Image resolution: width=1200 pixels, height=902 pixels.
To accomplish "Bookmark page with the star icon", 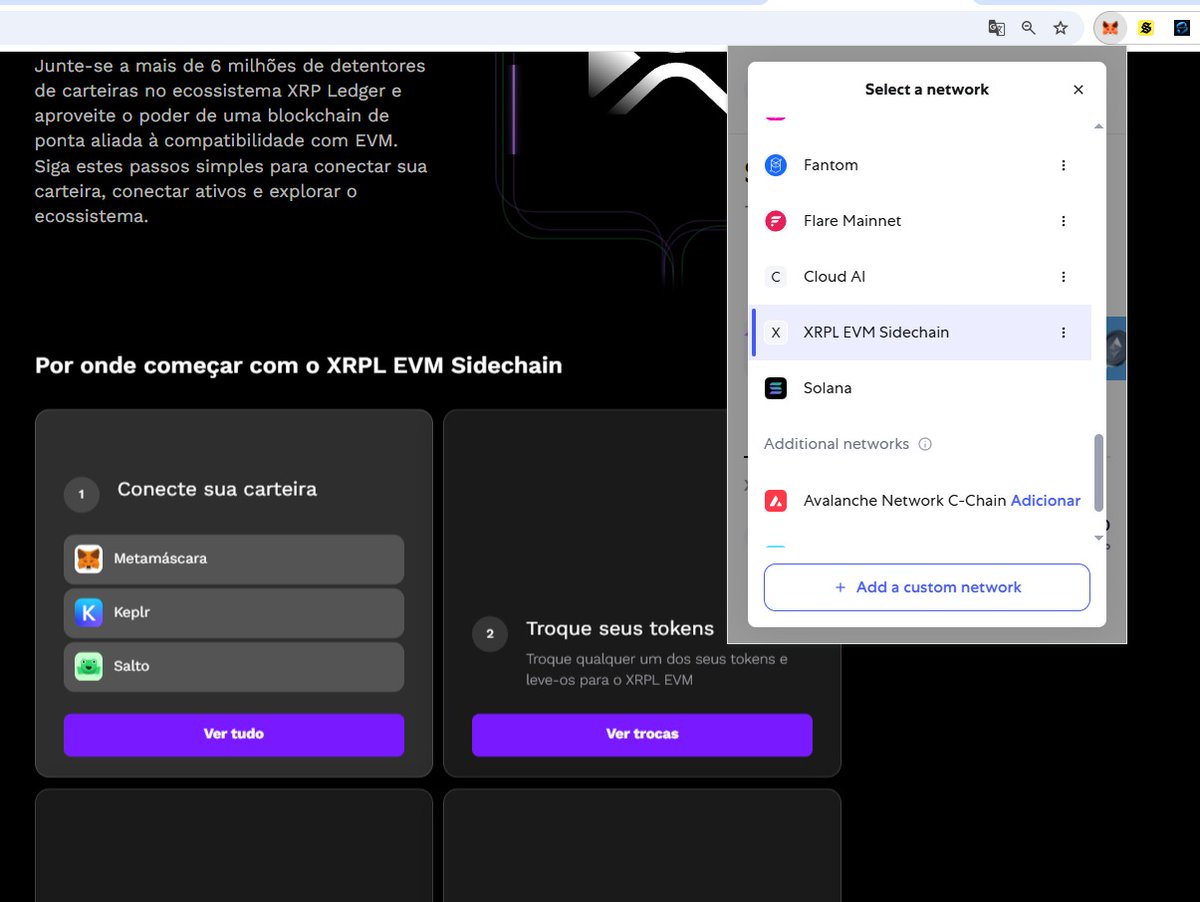I will tap(1061, 28).
